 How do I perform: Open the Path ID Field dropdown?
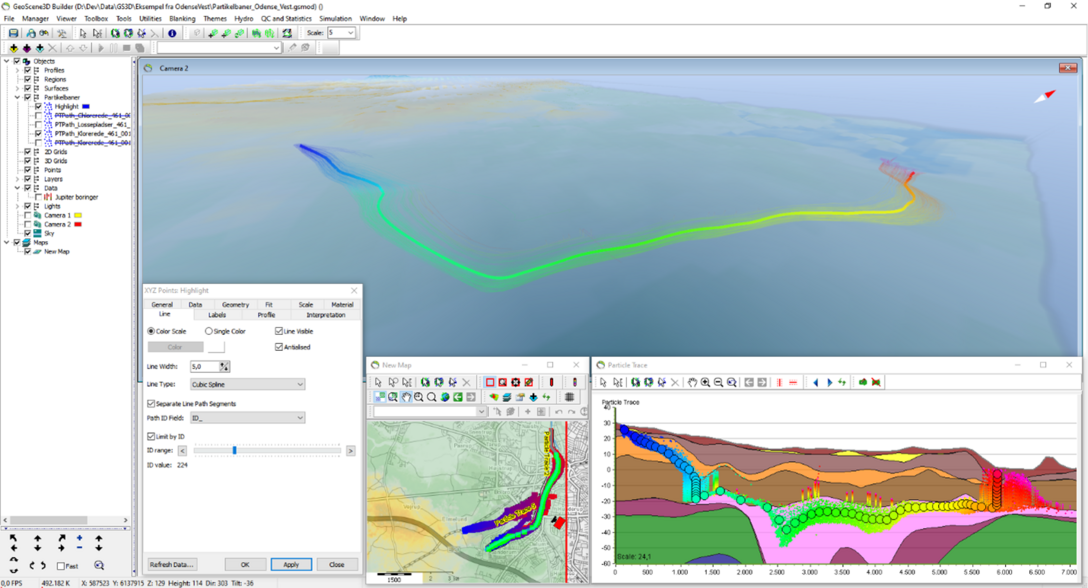(247, 418)
